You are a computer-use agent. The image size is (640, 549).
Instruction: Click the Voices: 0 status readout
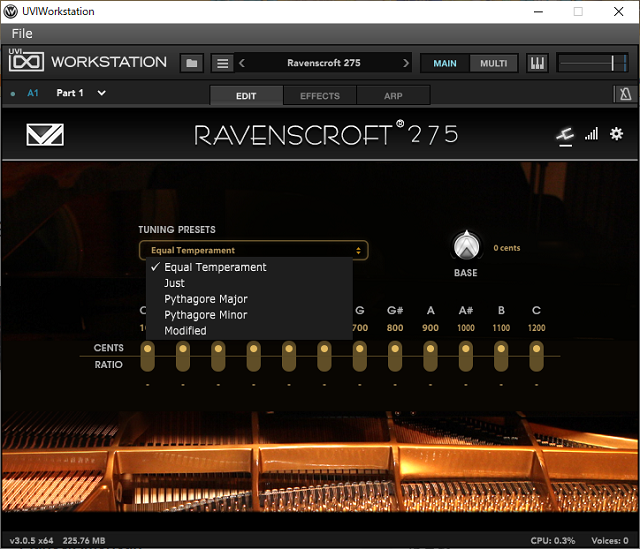tap(610, 540)
